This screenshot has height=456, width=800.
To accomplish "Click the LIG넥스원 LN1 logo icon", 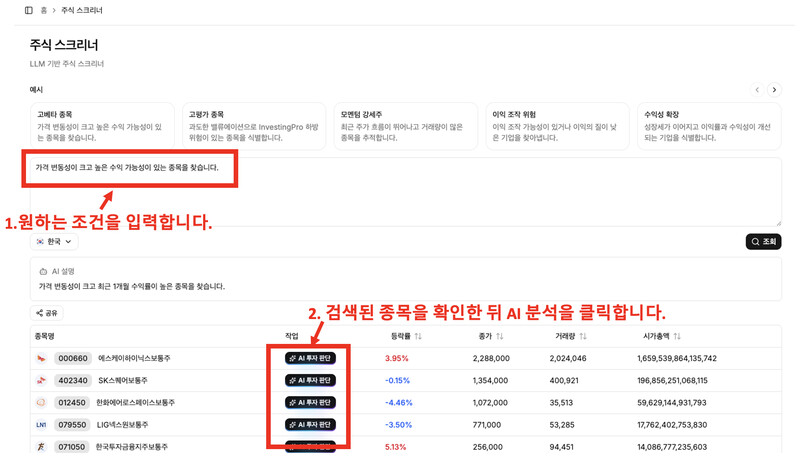I will click(41, 424).
